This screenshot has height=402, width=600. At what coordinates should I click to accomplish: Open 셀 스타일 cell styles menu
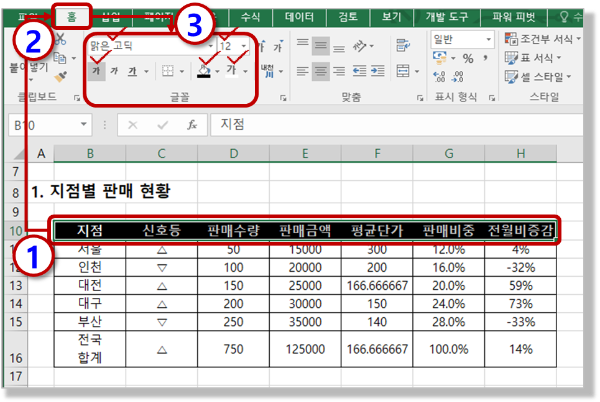[x=538, y=77]
